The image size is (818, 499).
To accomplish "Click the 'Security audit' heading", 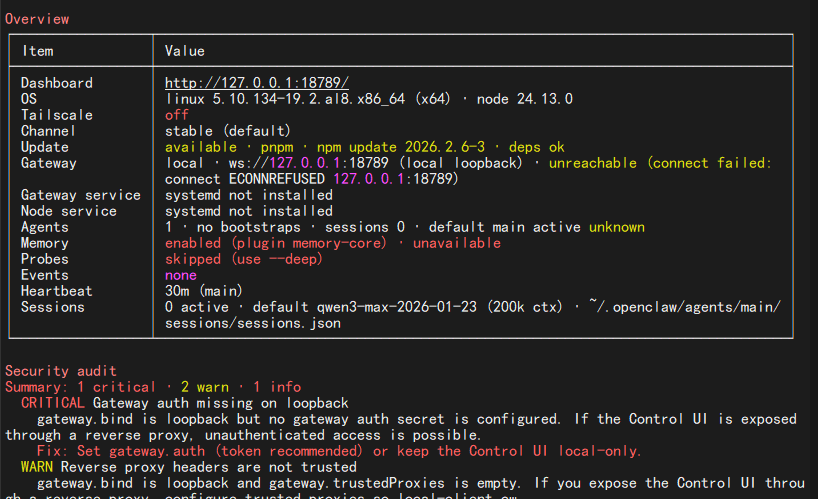I will click(61, 371).
